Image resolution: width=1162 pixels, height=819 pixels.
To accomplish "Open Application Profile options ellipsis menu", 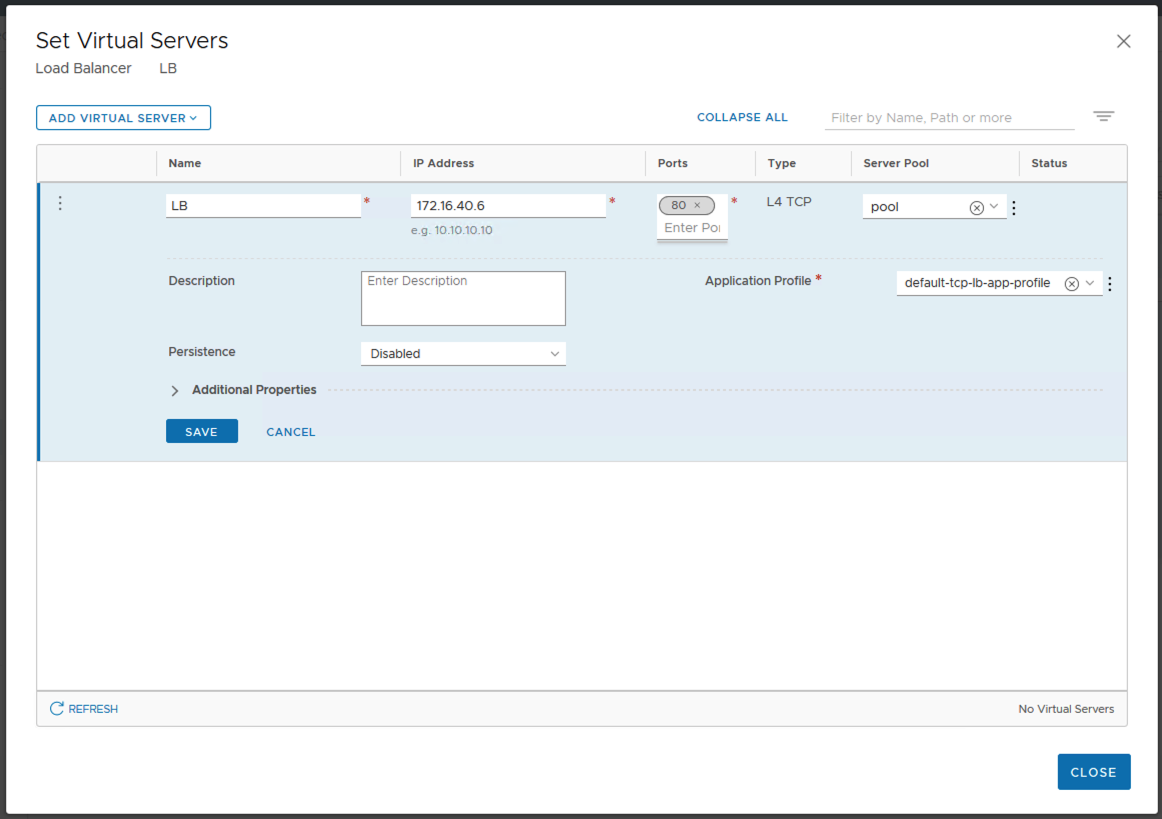I will pos(1109,284).
